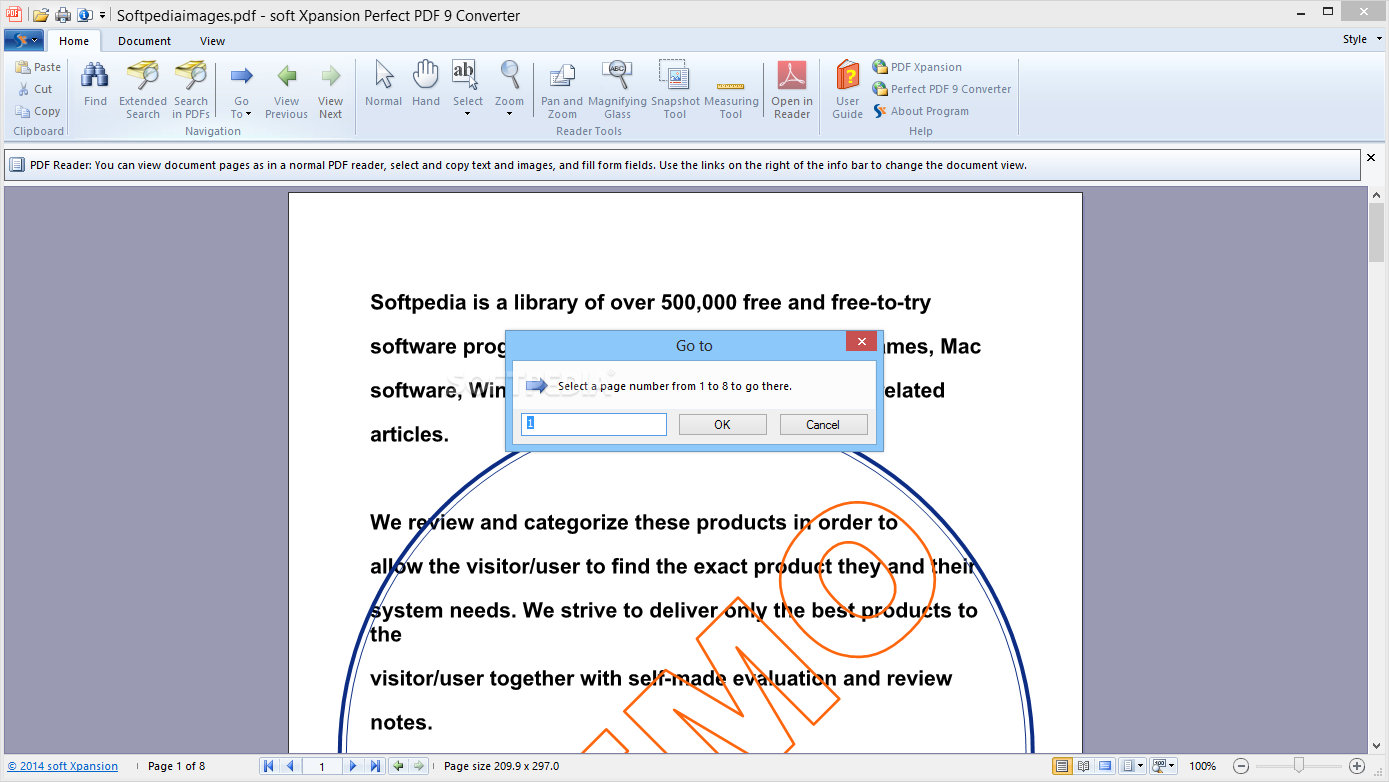This screenshot has height=782, width=1389.
Task: Click View Next green arrow
Action: 330,90
